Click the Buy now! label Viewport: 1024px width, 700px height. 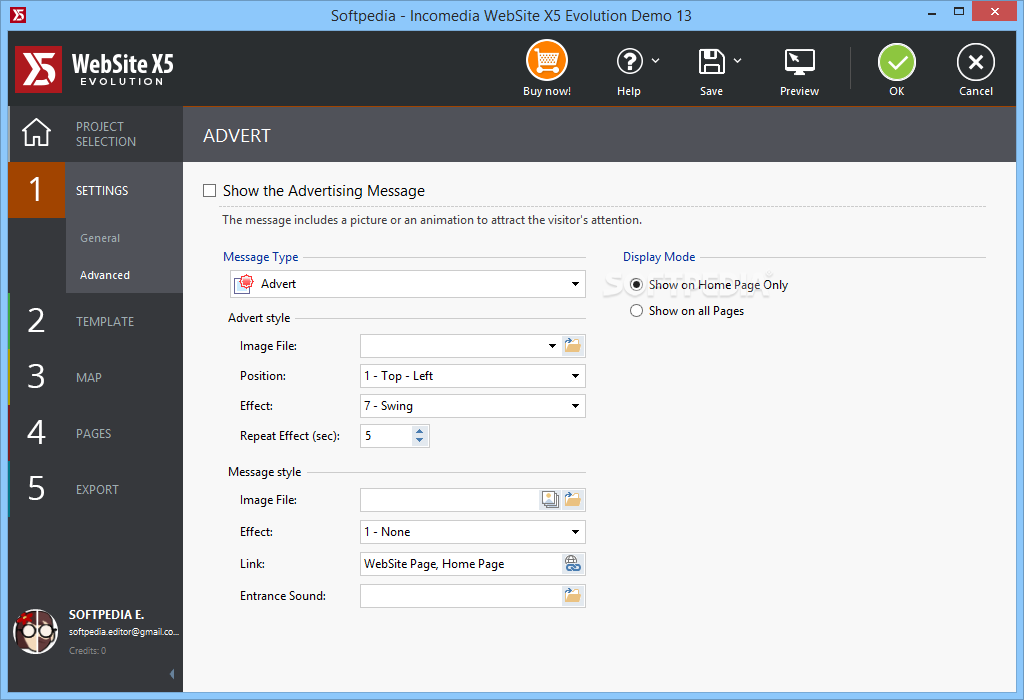tap(547, 91)
